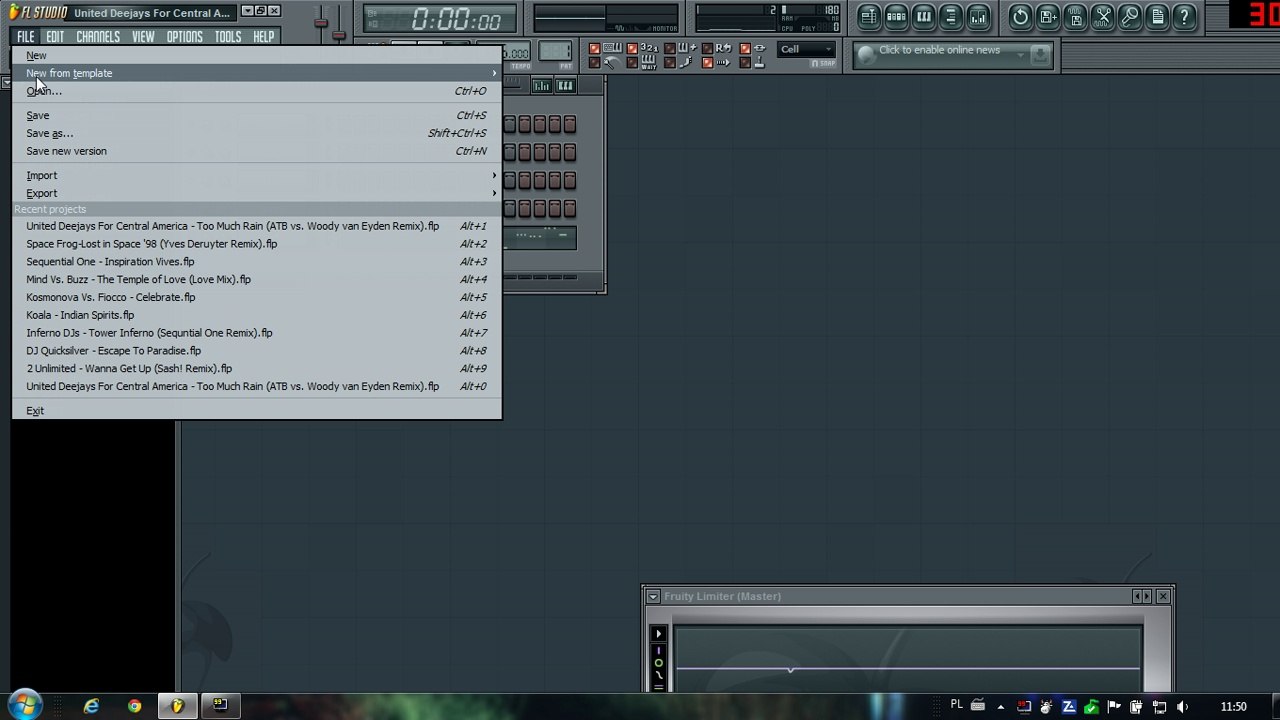Expand New from template submenu arrow

pyautogui.click(x=494, y=73)
